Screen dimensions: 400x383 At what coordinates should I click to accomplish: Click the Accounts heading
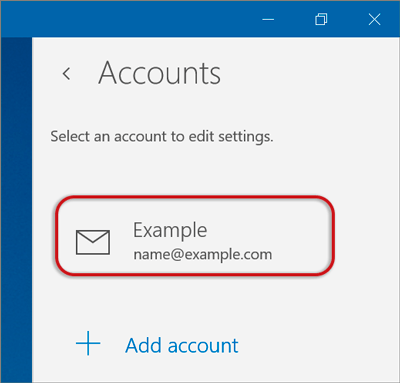click(160, 73)
